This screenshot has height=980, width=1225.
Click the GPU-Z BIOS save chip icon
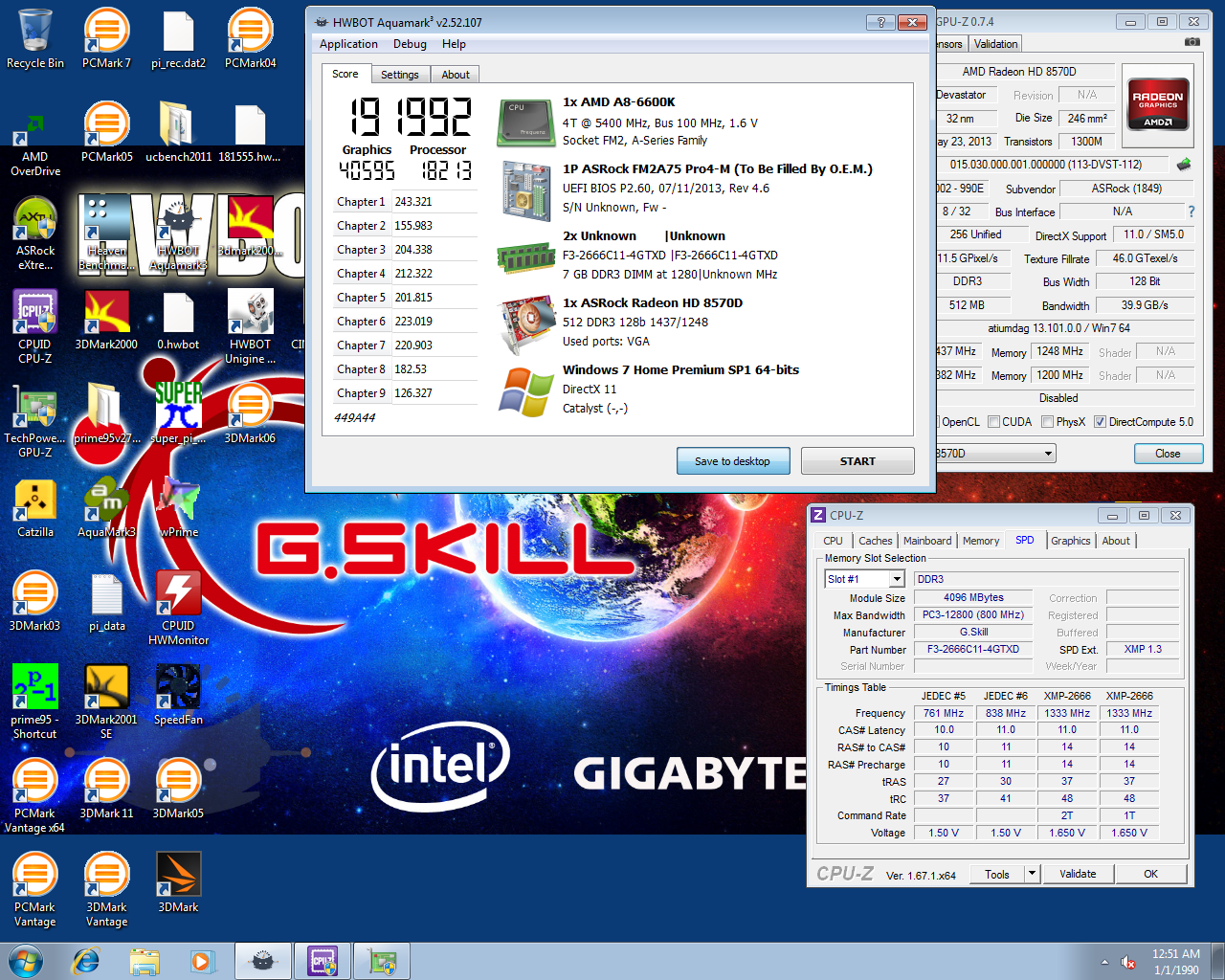[1184, 165]
